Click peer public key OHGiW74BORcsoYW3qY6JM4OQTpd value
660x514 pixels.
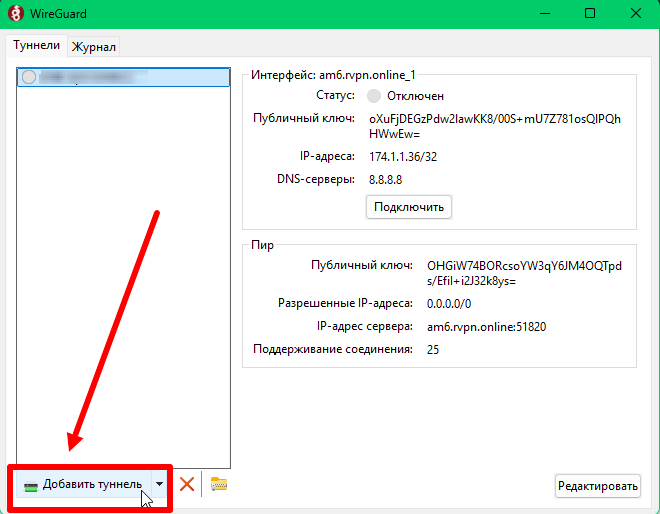pyautogui.click(x=524, y=274)
